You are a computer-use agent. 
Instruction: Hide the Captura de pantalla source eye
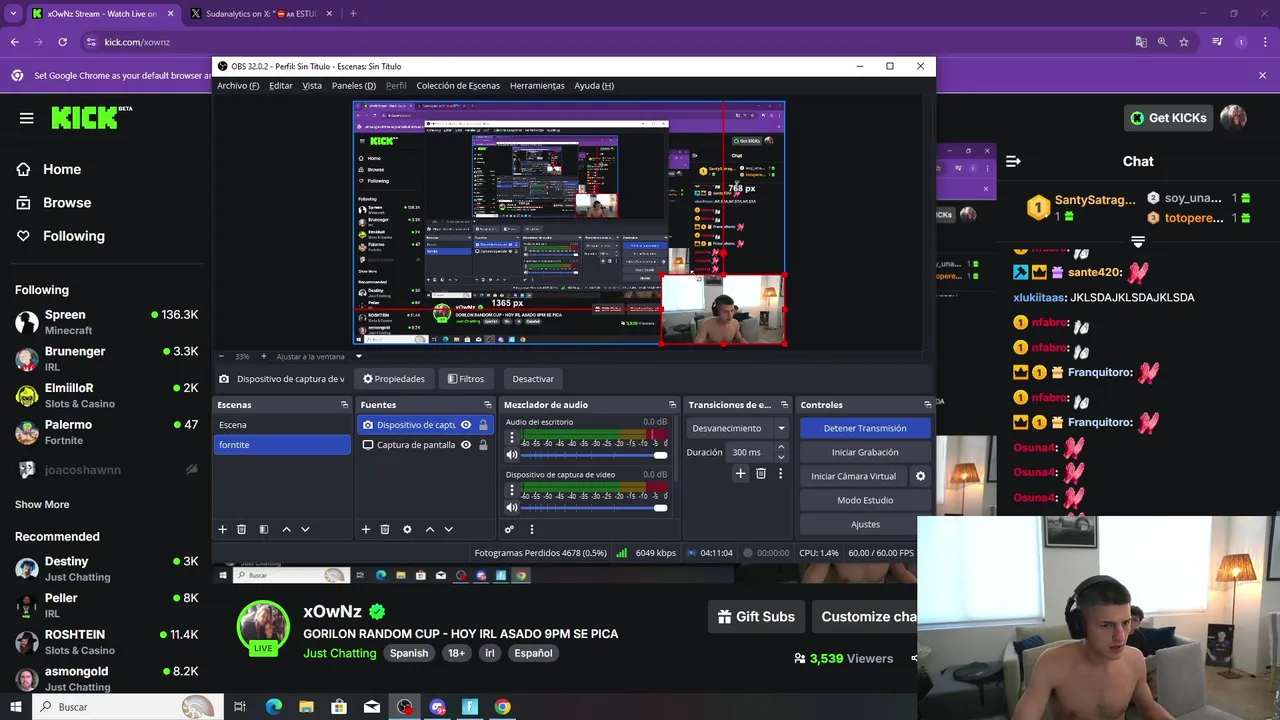[466, 445]
